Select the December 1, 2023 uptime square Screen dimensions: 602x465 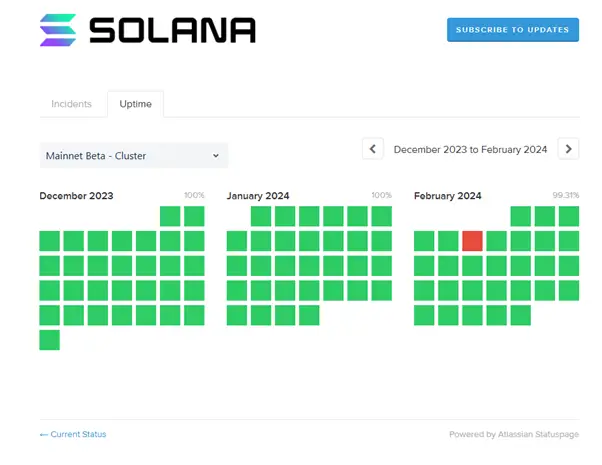point(170,216)
